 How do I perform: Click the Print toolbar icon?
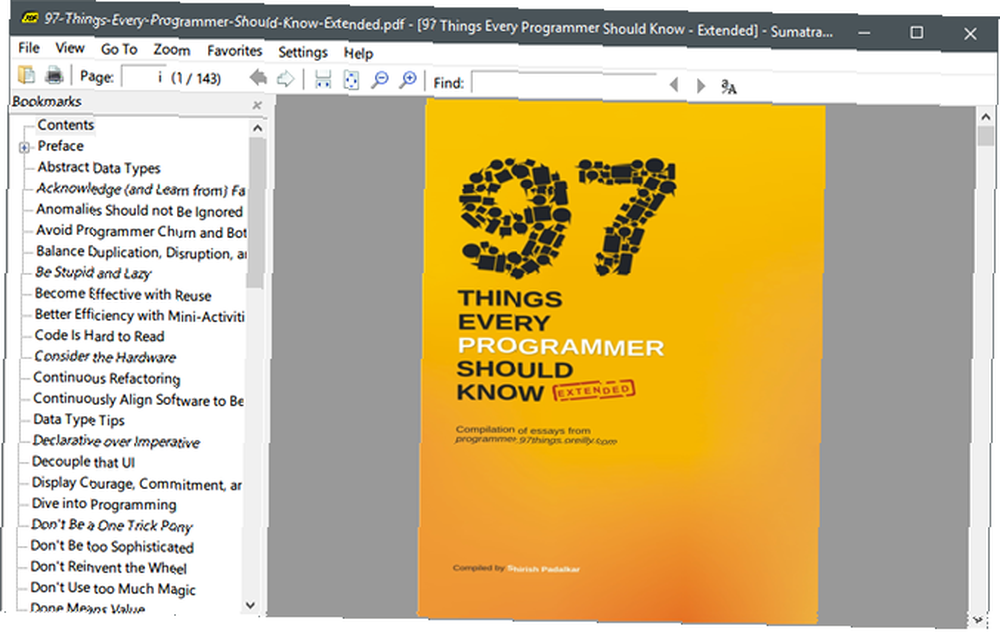(x=55, y=75)
